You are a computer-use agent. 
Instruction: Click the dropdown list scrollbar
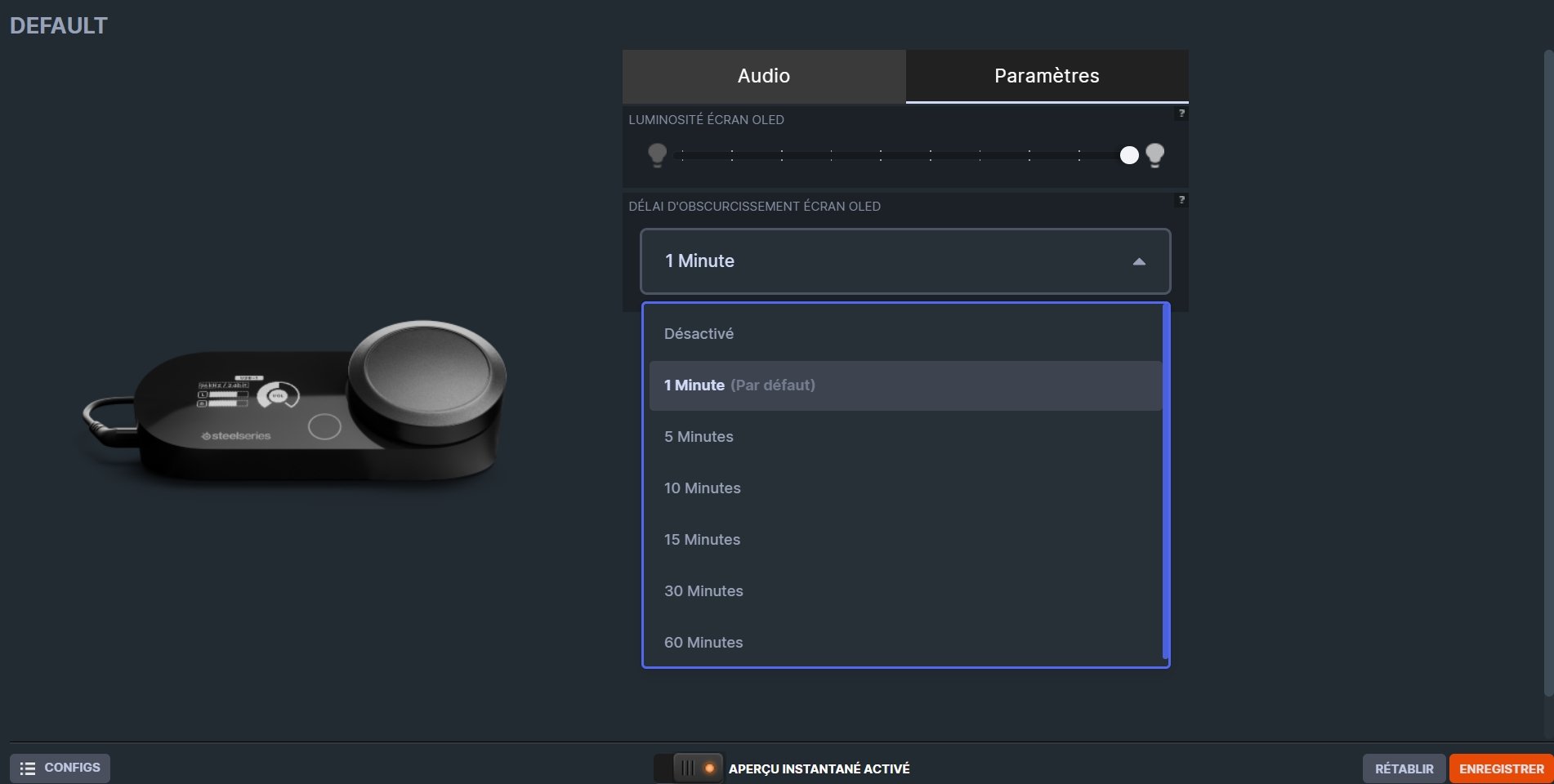[x=1166, y=482]
